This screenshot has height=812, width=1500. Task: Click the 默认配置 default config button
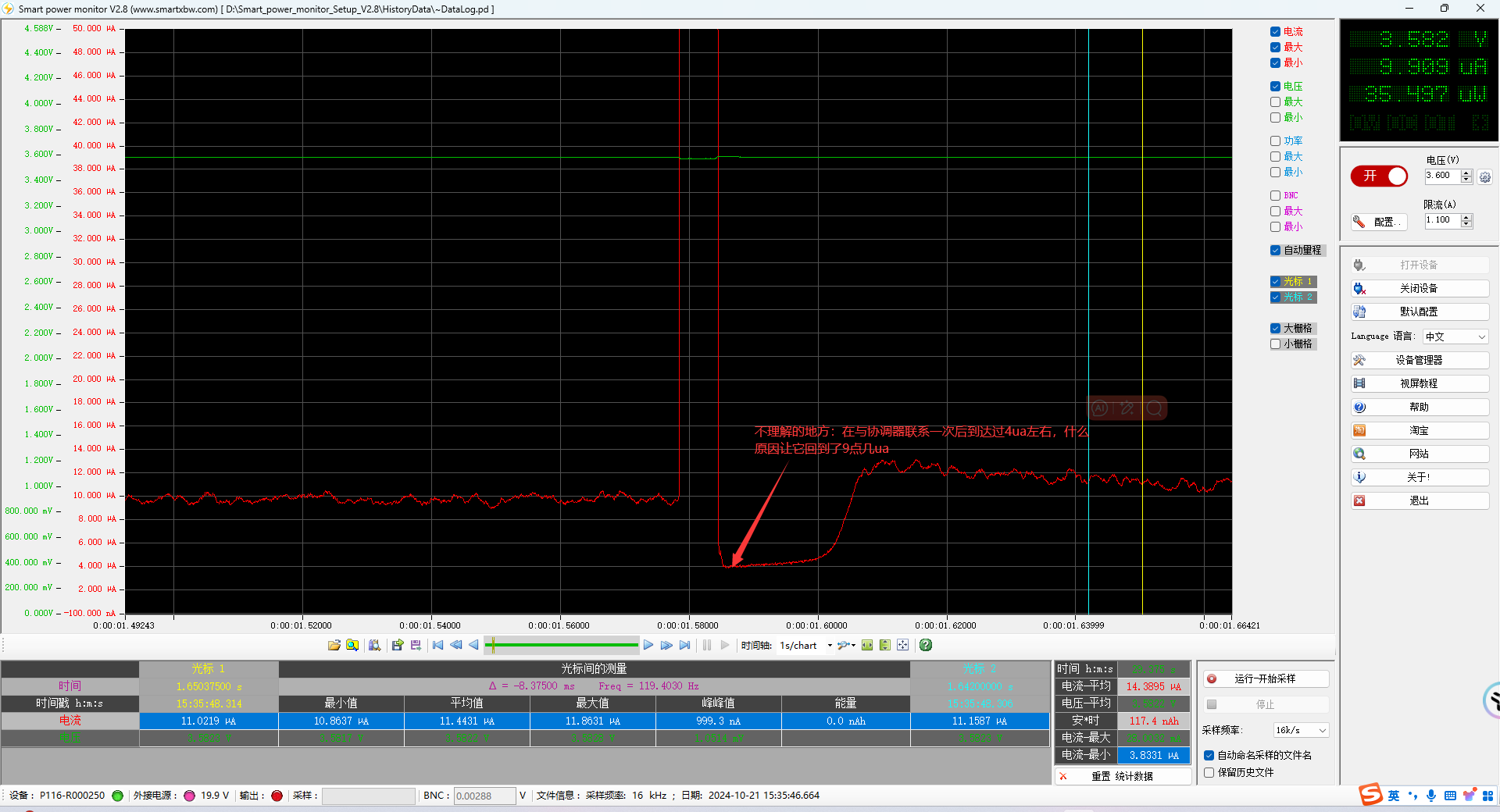pyautogui.click(x=1420, y=312)
